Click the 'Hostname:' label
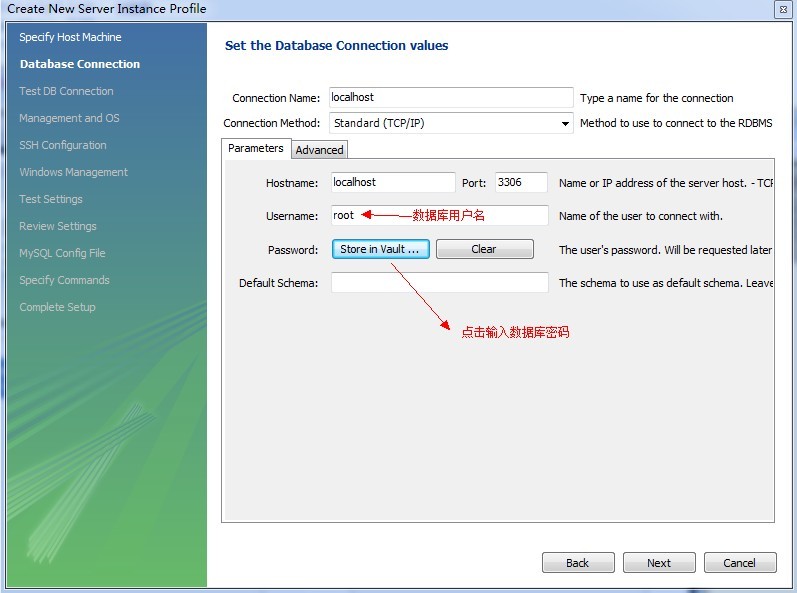The height and width of the screenshot is (593, 797). coord(292,183)
